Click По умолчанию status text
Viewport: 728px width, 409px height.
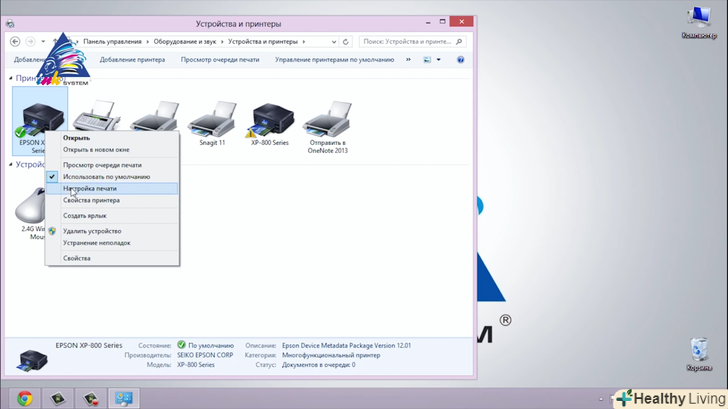[x=211, y=345]
